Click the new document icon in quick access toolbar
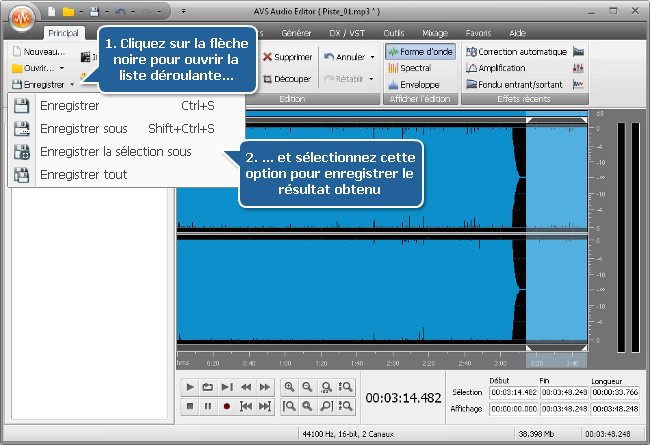This screenshot has width=650, height=445. (52, 12)
